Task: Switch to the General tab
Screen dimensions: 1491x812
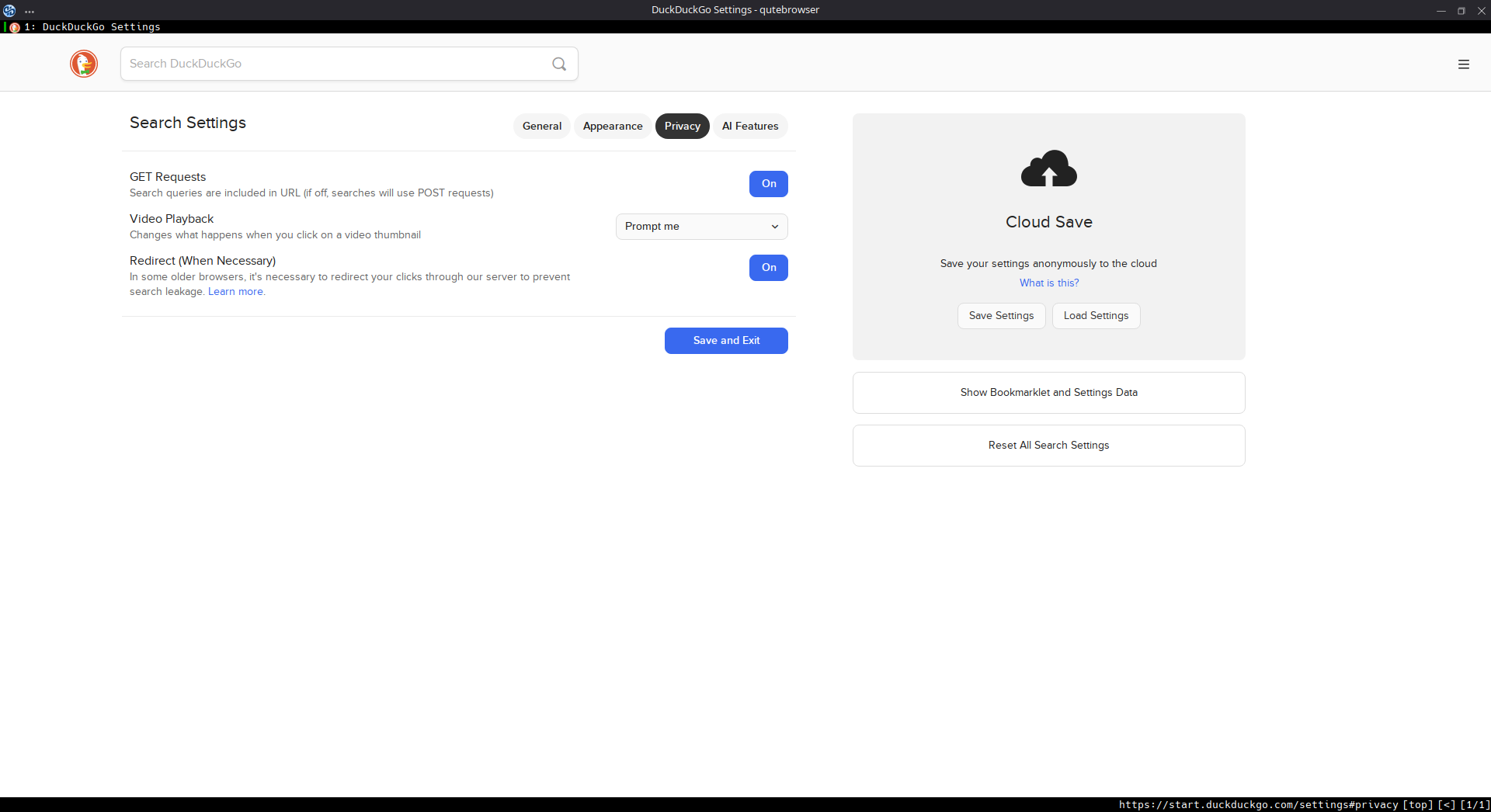Action: [542, 127]
